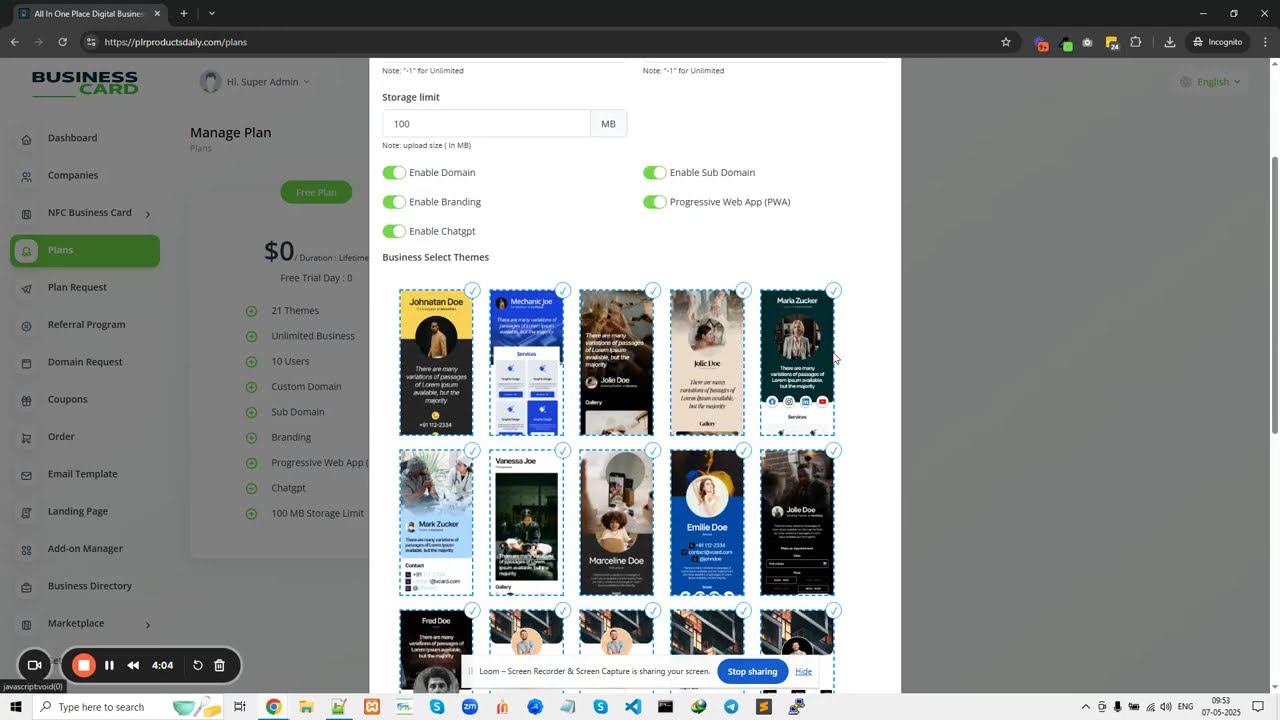1280x720 pixels.
Task: Pause the Loom recording
Action: tap(109, 665)
